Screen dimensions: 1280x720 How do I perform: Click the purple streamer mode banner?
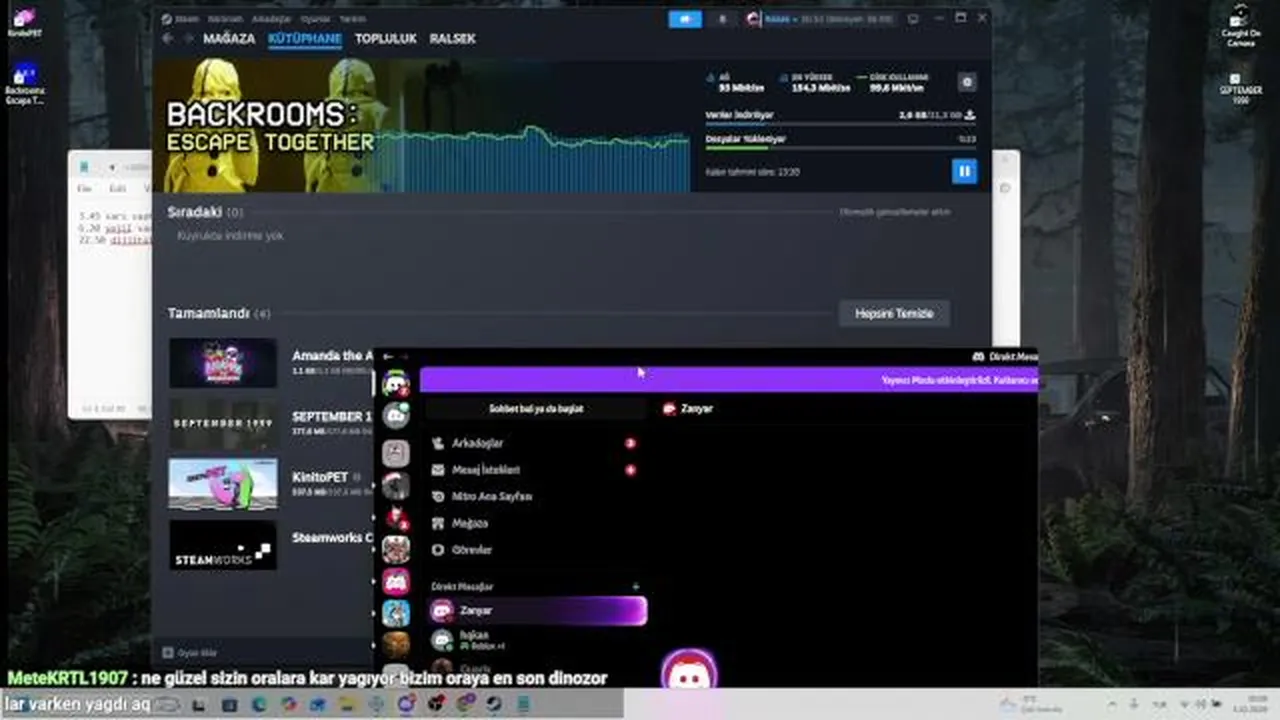(x=728, y=379)
